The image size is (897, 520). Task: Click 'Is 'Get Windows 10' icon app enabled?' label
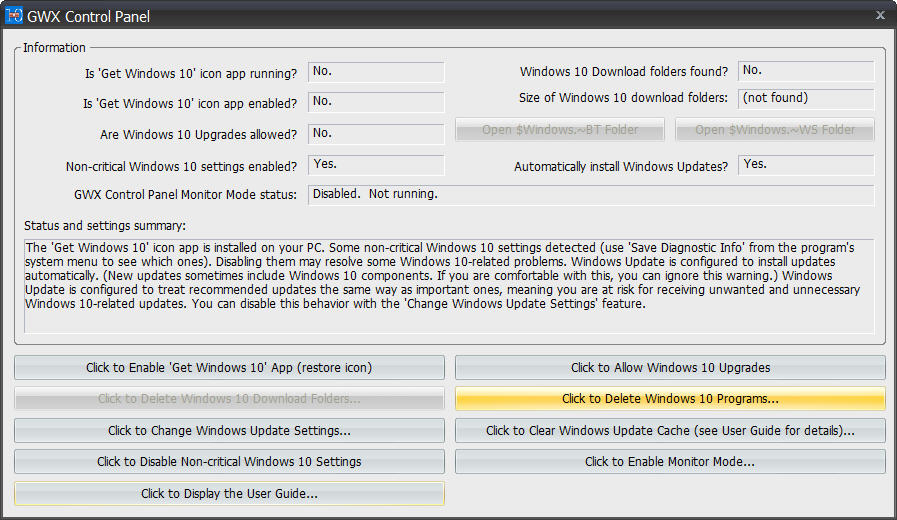pyautogui.click(x=190, y=104)
